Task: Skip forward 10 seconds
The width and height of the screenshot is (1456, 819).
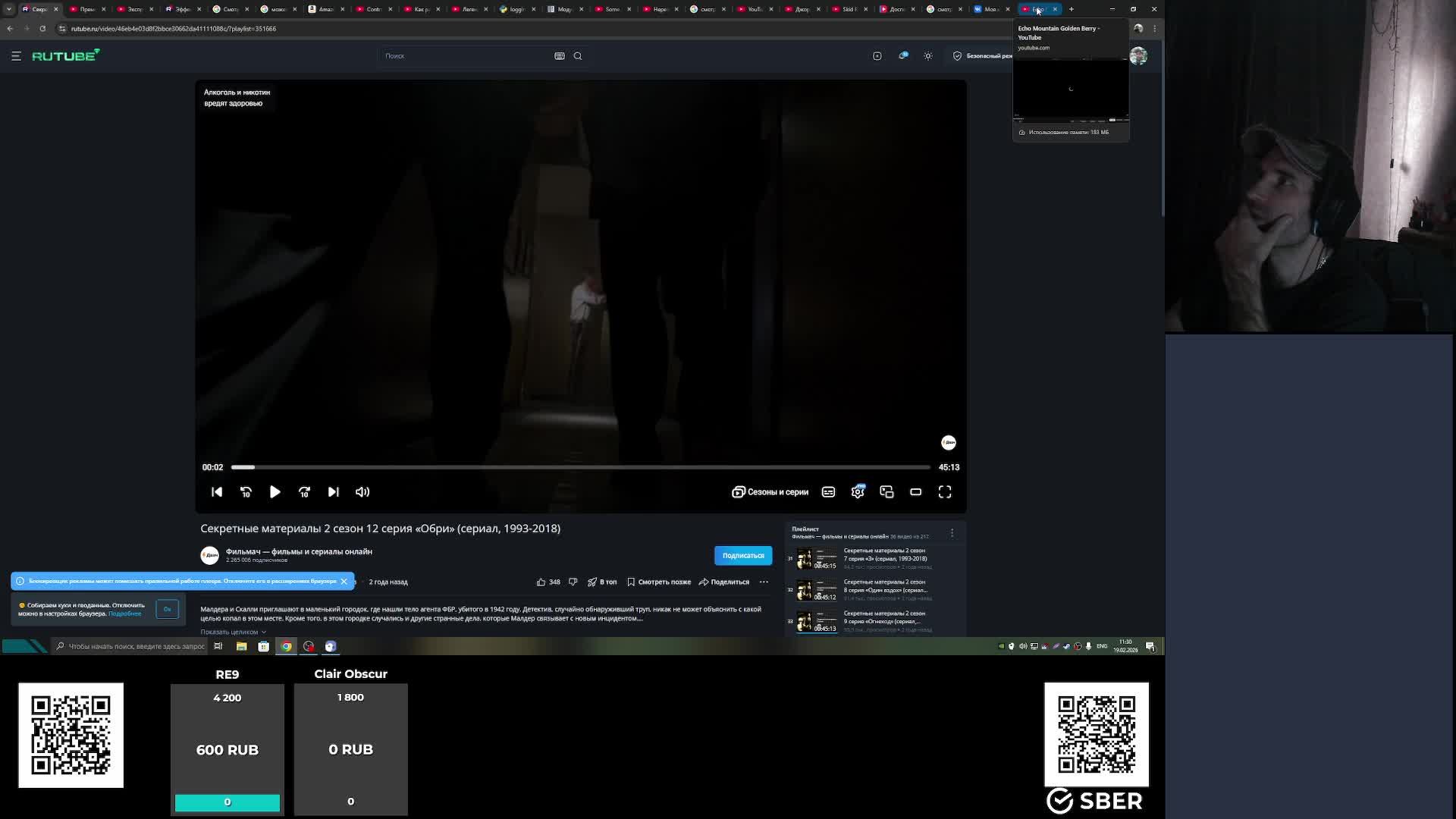Action: point(304,492)
